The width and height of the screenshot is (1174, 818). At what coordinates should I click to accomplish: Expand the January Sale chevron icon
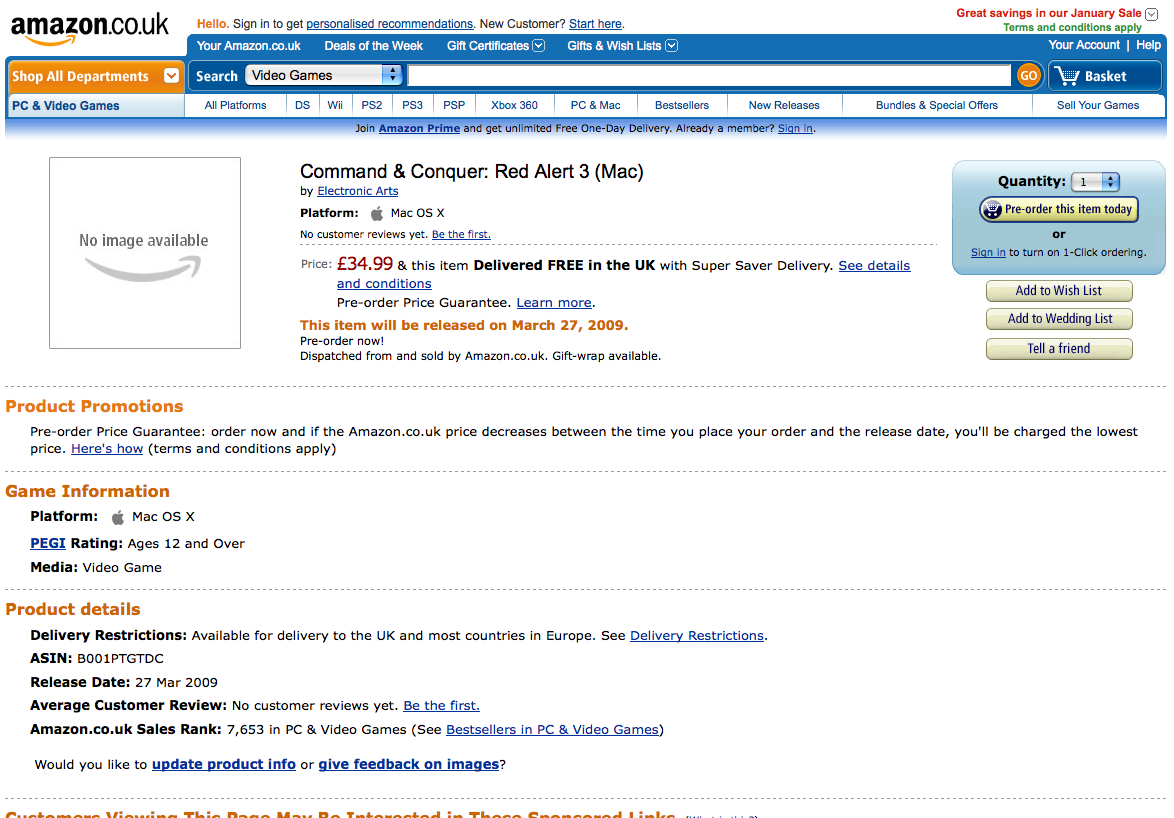(1152, 13)
